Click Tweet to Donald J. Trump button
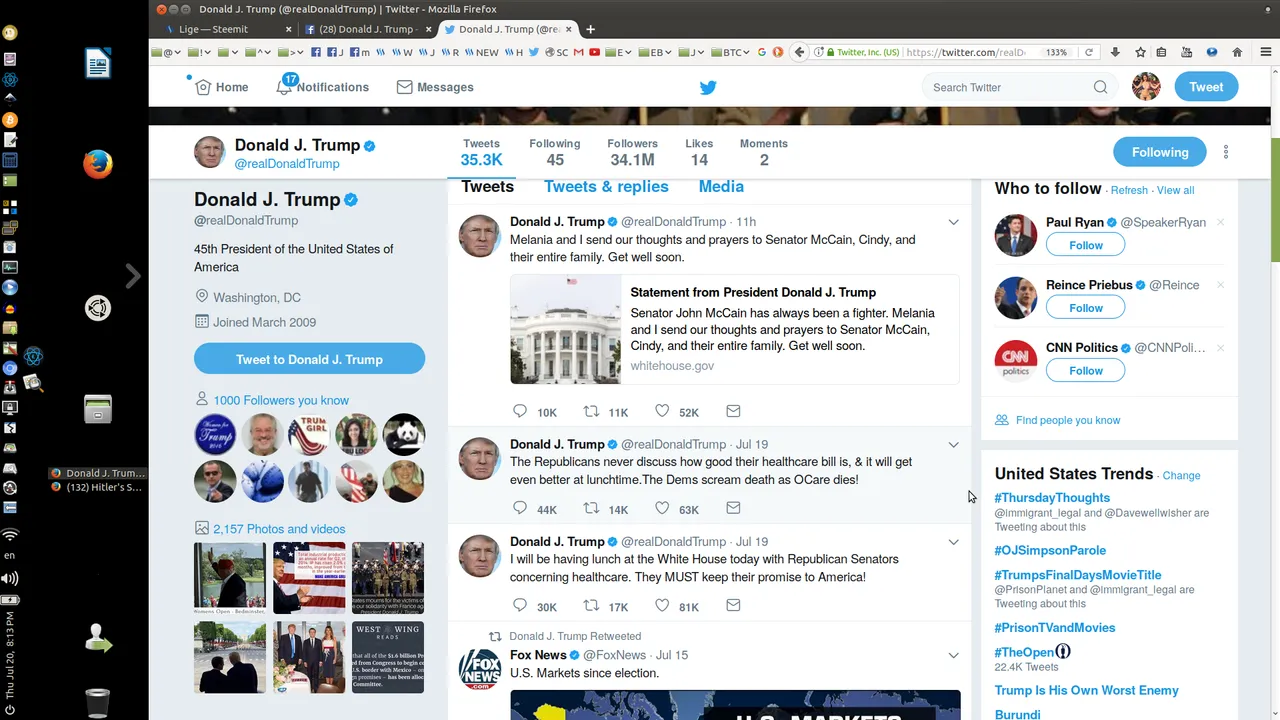Image resolution: width=1280 pixels, height=720 pixels. (309, 359)
